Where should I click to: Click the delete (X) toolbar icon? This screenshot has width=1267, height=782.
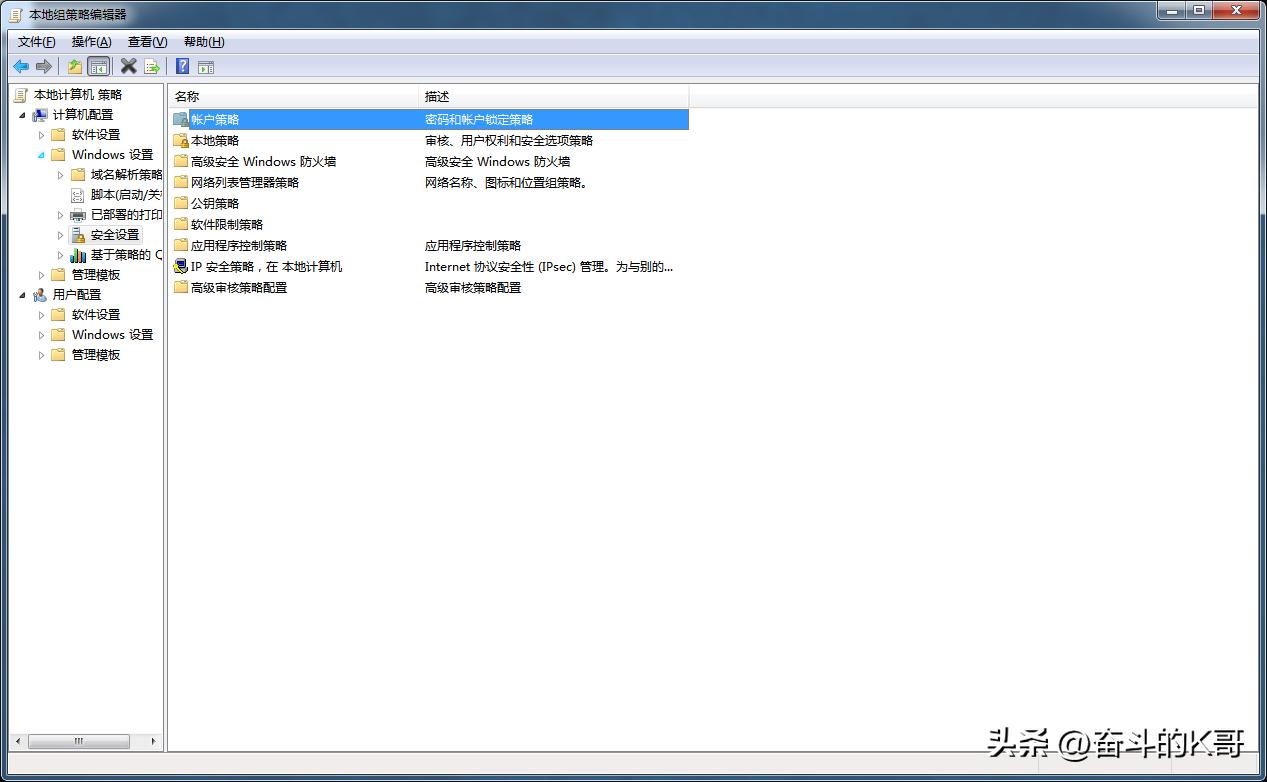point(128,66)
